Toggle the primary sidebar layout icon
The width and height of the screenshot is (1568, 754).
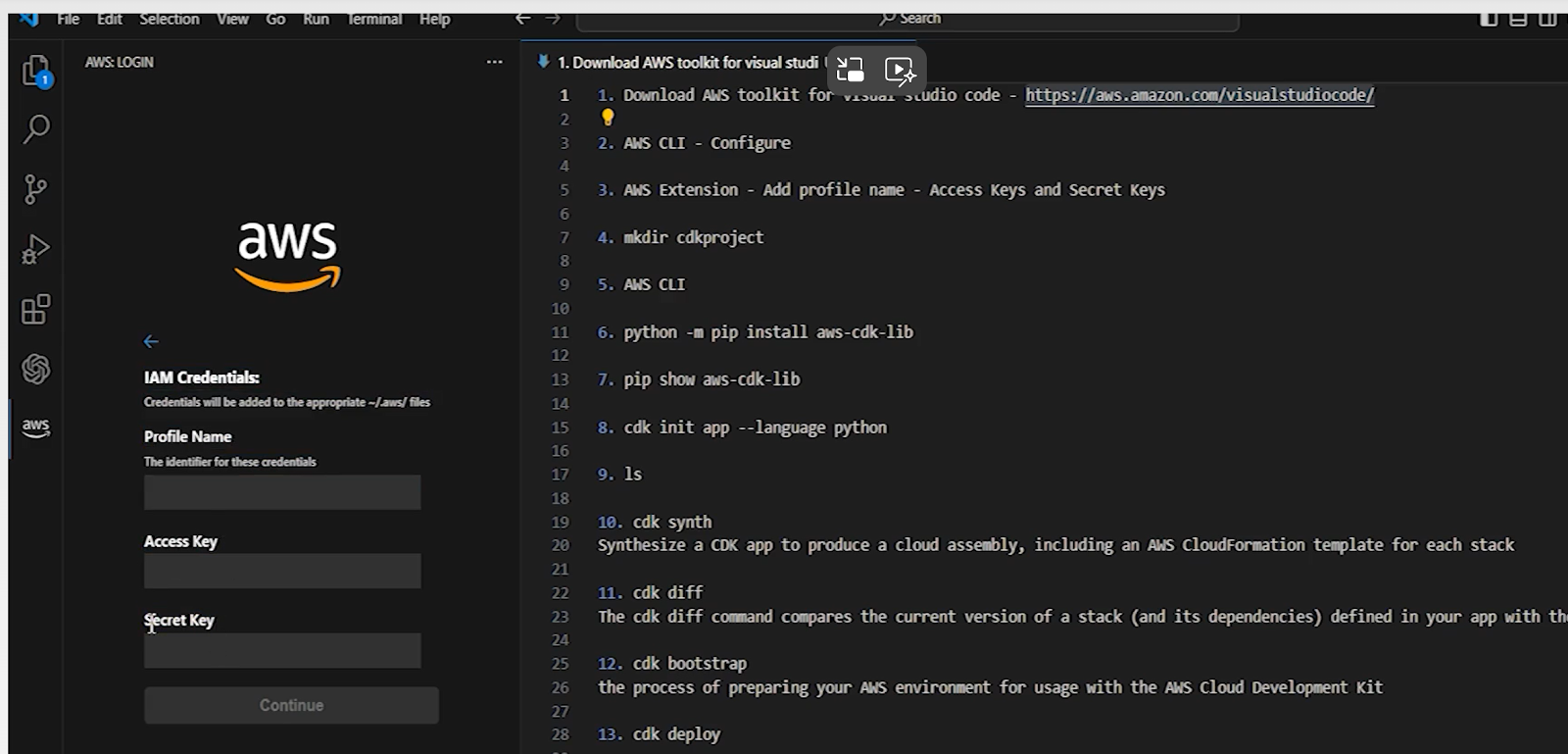point(1489,18)
